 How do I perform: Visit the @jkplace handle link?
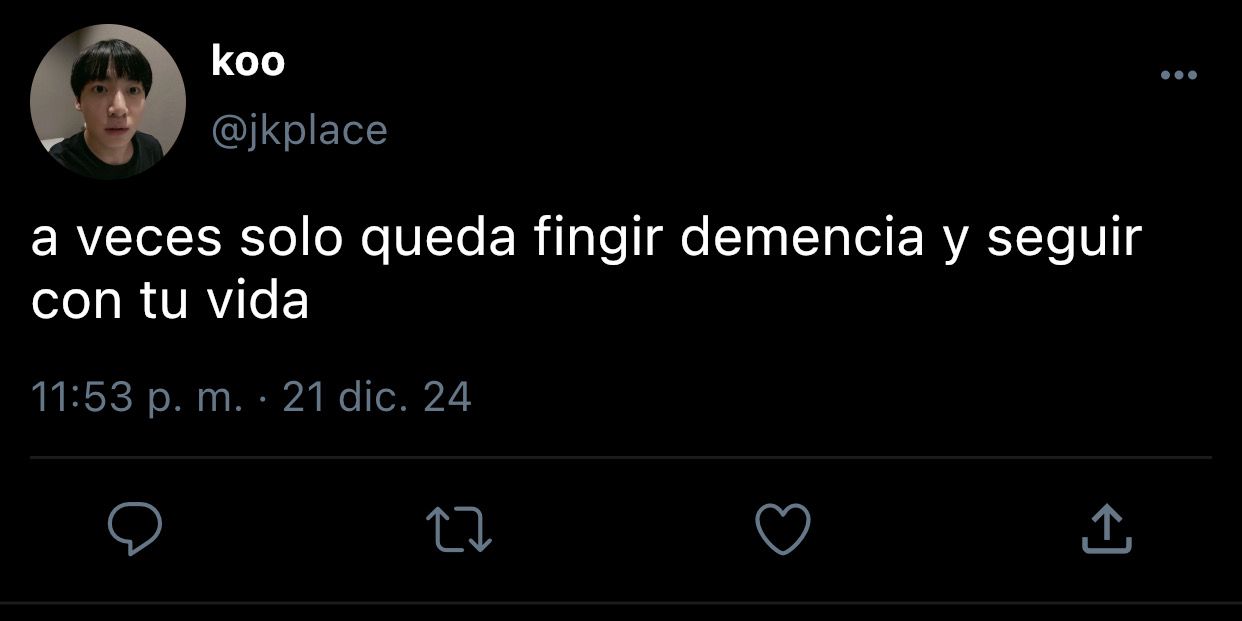(299, 130)
